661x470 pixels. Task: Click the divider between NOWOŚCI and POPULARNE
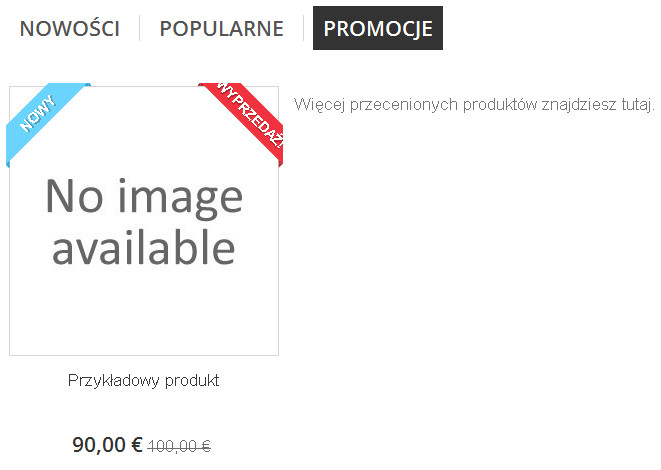140,28
